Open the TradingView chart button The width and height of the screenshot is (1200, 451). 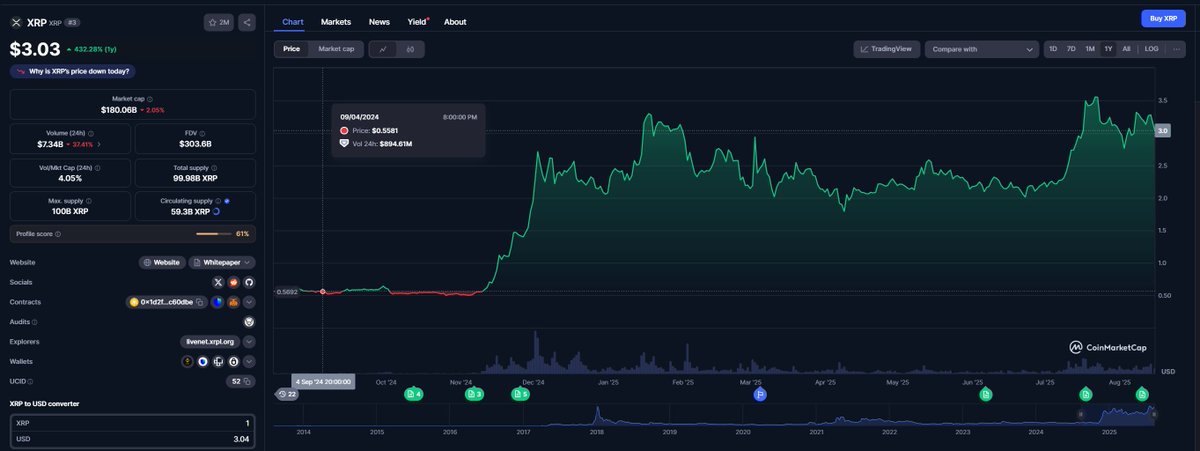click(886, 48)
